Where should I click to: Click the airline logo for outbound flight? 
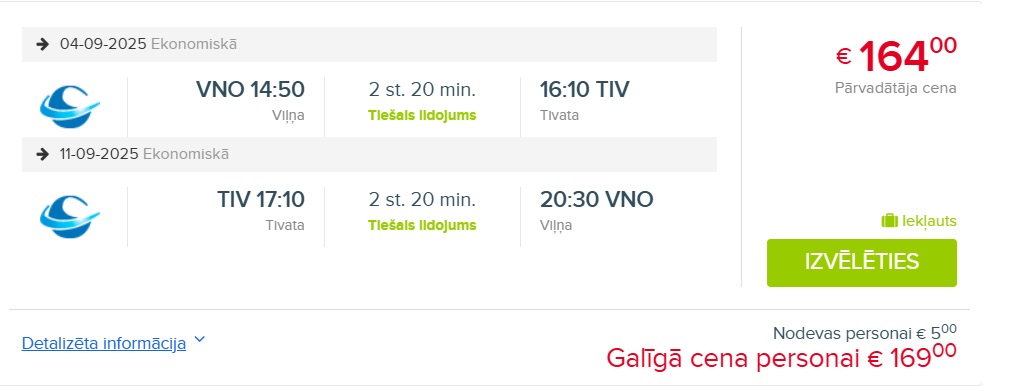[69, 106]
